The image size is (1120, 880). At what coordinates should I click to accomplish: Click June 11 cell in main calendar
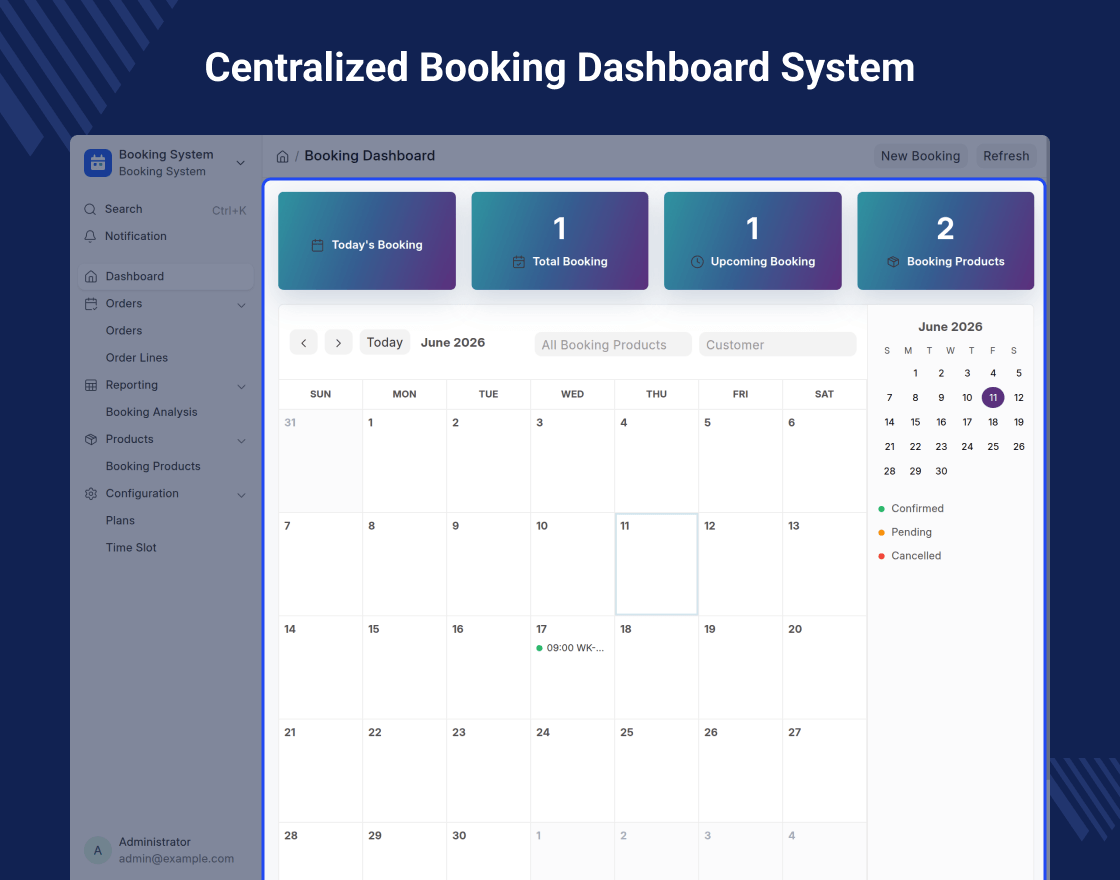656,564
